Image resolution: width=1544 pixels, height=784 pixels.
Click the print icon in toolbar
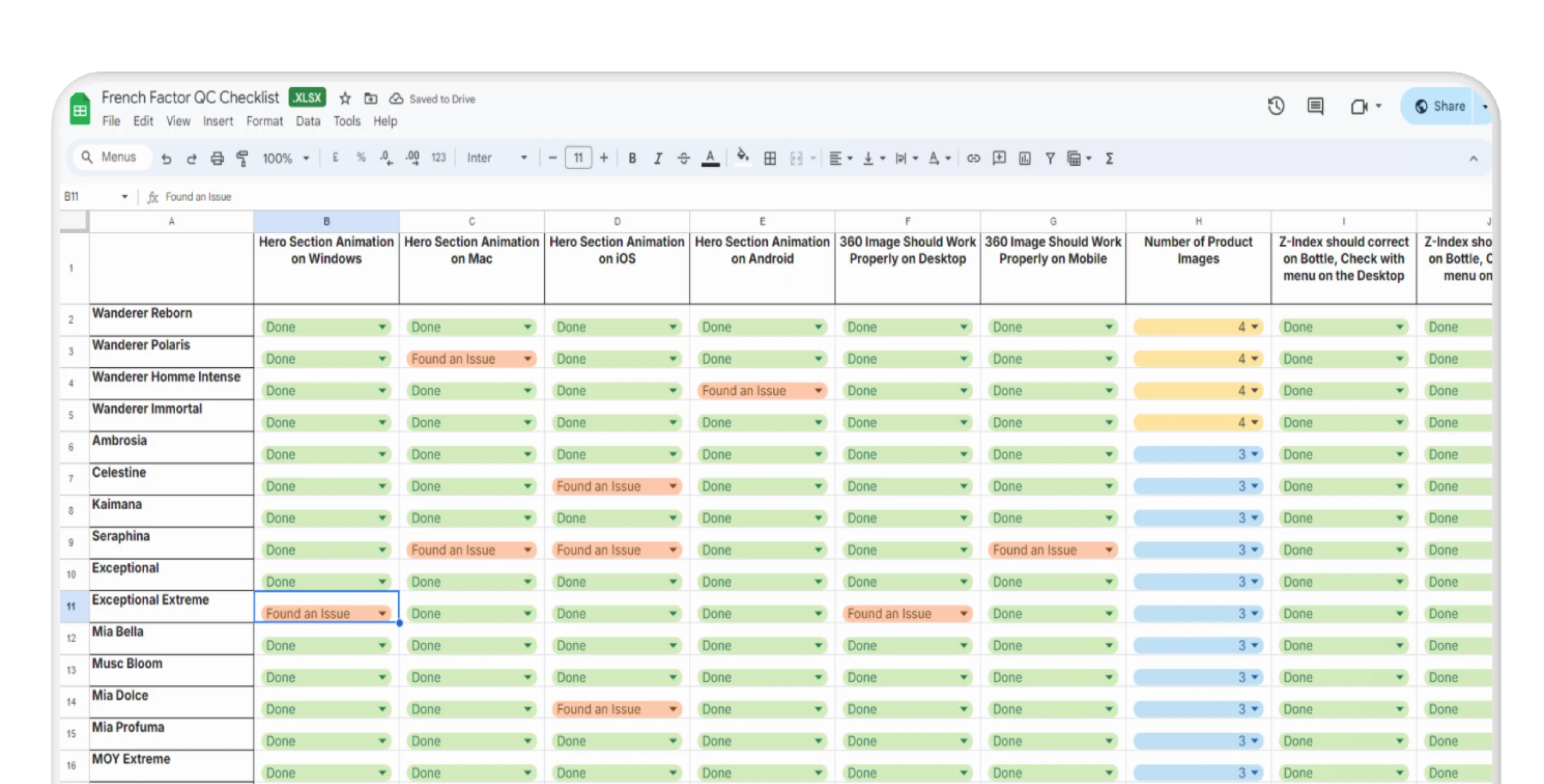[x=217, y=159]
